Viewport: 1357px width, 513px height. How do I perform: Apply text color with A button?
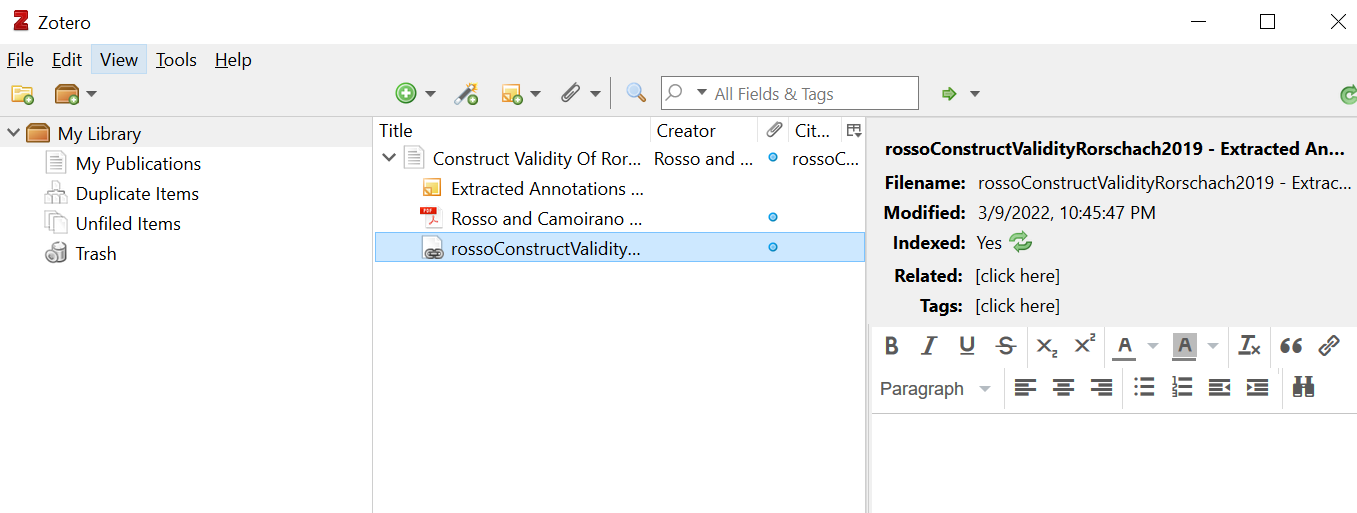coord(1125,345)
